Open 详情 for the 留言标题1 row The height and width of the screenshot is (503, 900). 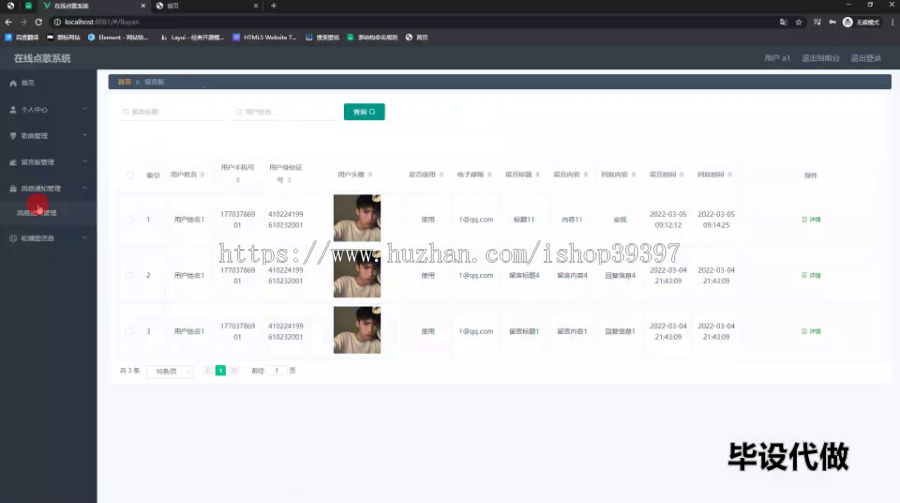(811, 331)
